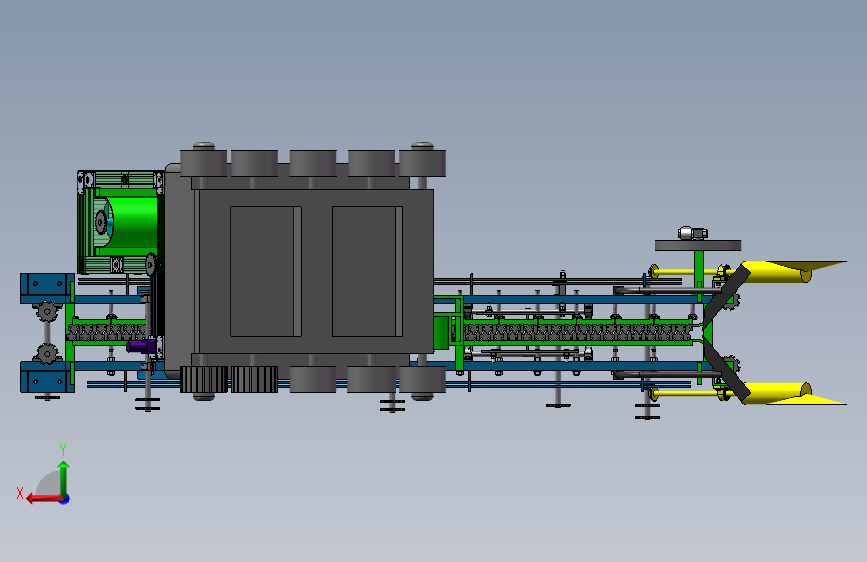Select the small grey motor above the disc plate
Screen dimensions: 867x562
tap(693, 233)
